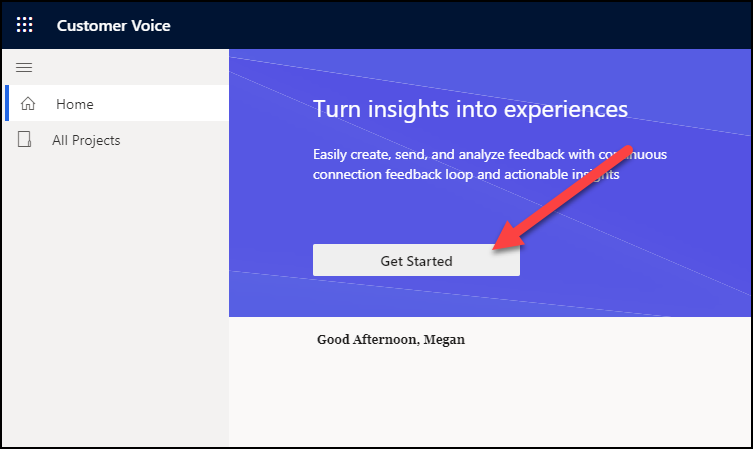Click the Get Started button
This screenshot has width=753, height=449.
click(x=416, y=260)
